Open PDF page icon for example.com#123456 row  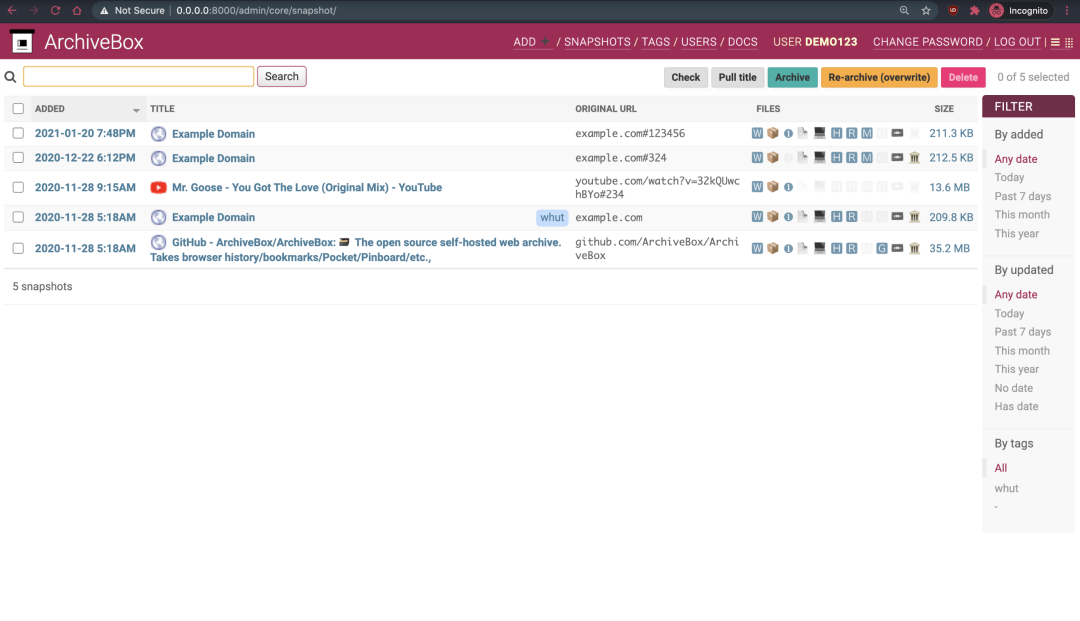pos(803,133)
